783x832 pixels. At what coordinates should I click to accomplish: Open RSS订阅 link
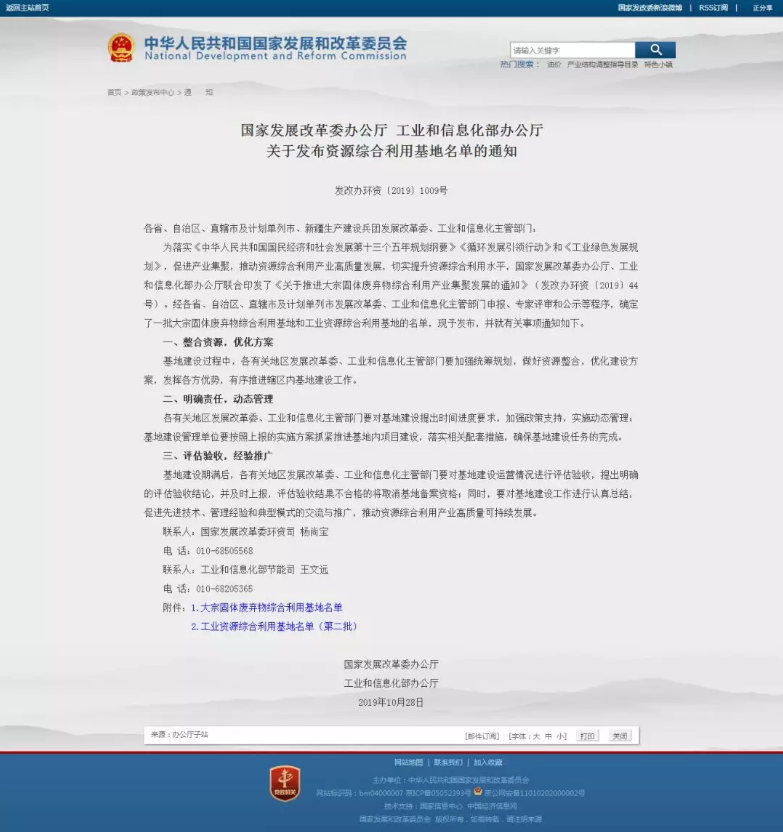pos(713,7)
